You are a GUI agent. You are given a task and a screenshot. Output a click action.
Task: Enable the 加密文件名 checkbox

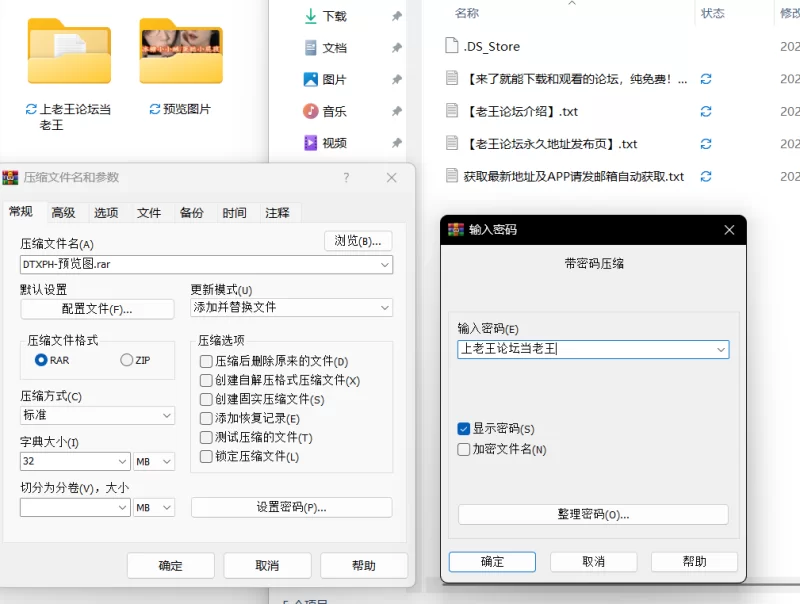[x=464, y=450]
